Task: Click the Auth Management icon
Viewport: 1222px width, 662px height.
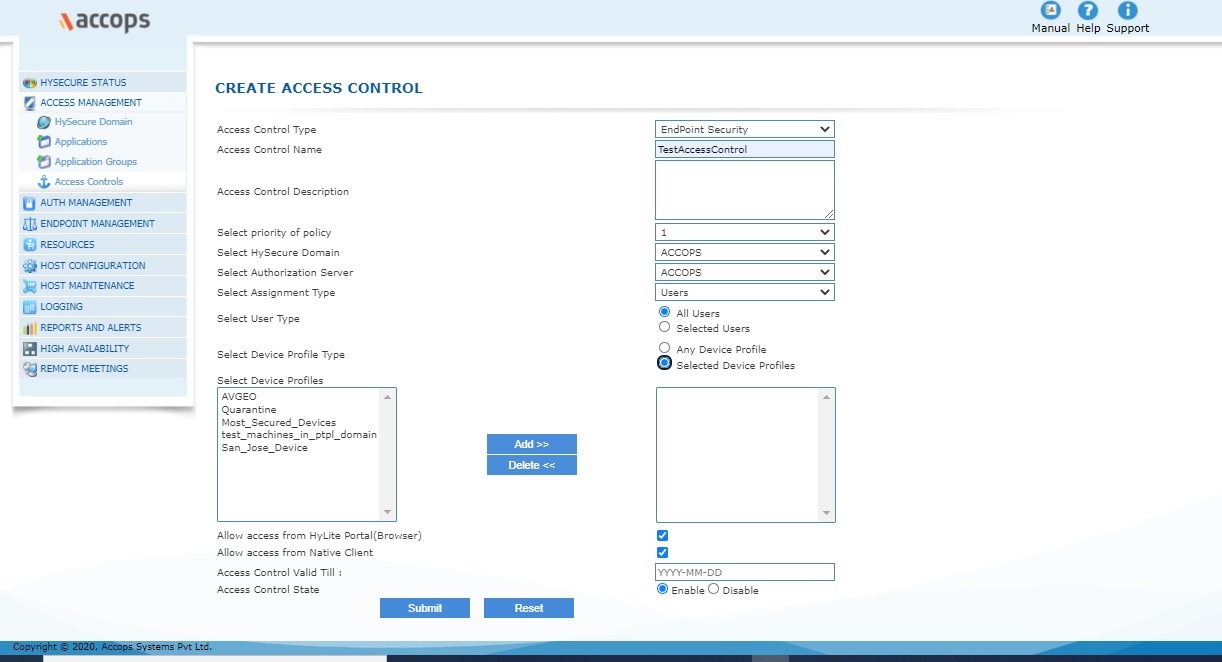Action: pyautogui.click(x=30, y=203)
